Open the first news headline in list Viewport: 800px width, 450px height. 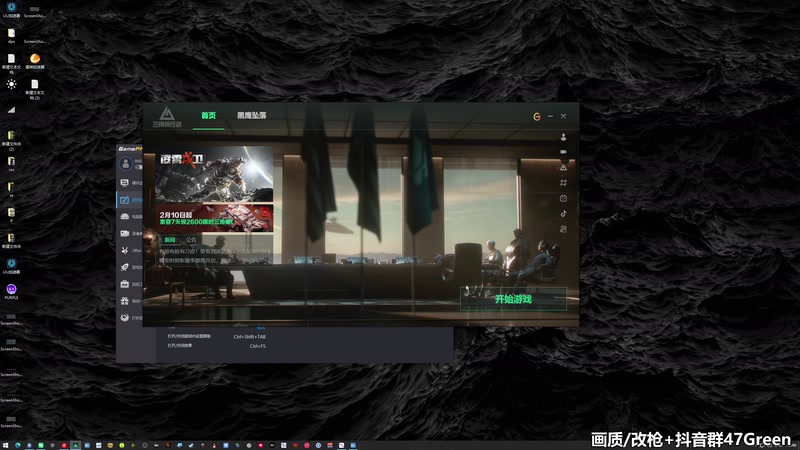(213, 251)
